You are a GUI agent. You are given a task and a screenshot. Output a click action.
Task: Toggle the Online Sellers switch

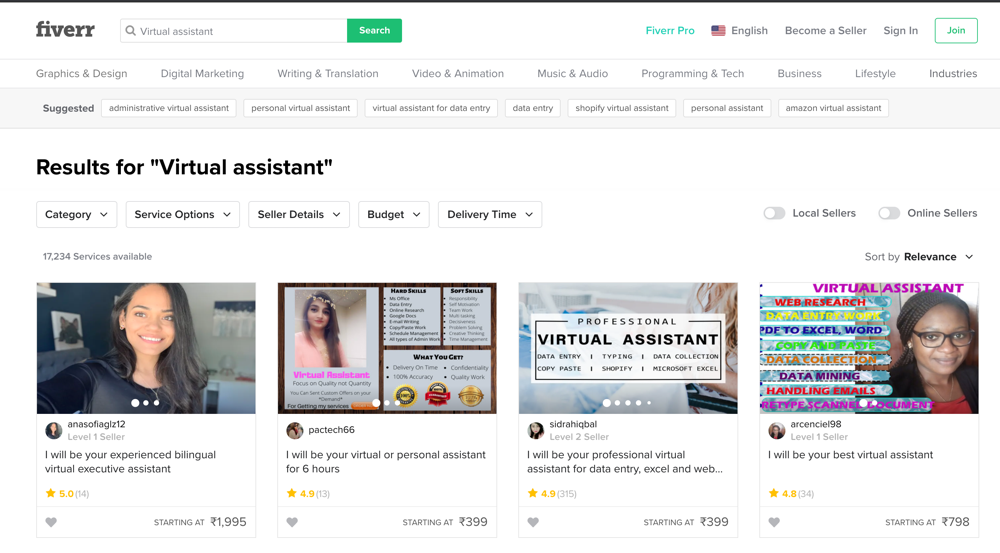(889, 214)
